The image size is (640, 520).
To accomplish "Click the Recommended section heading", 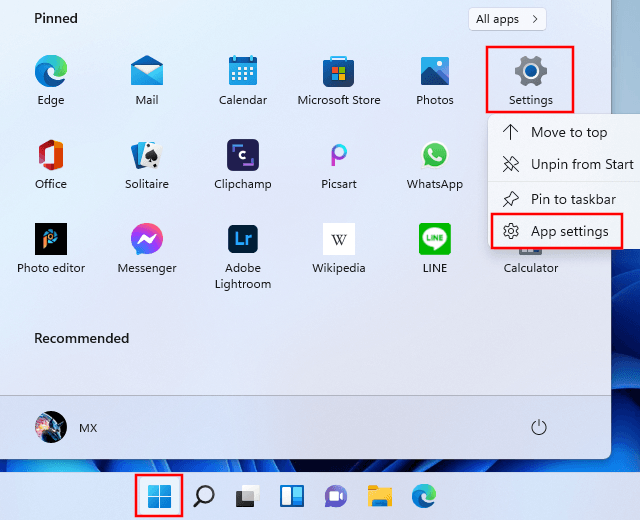I will [82, 338].
